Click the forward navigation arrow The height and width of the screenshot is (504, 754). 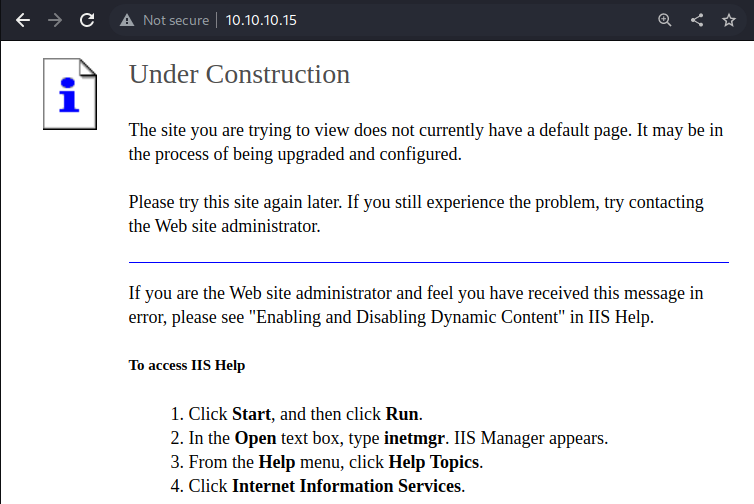(x=55, y=20)
